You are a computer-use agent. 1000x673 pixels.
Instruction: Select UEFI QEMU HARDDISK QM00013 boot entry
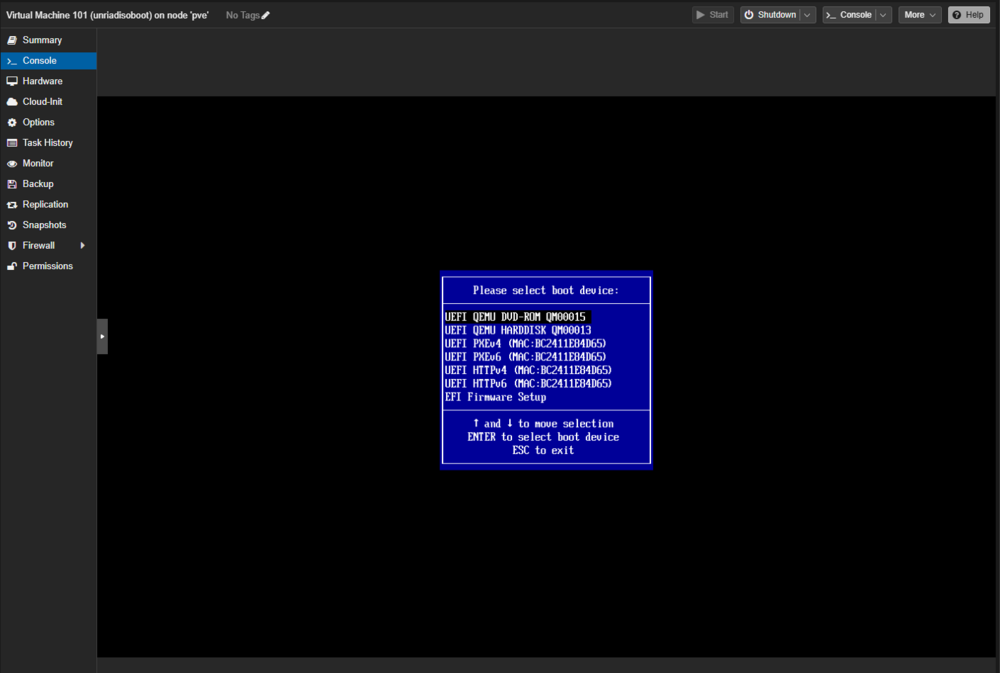pyautogui.click(x=518, y=330)
